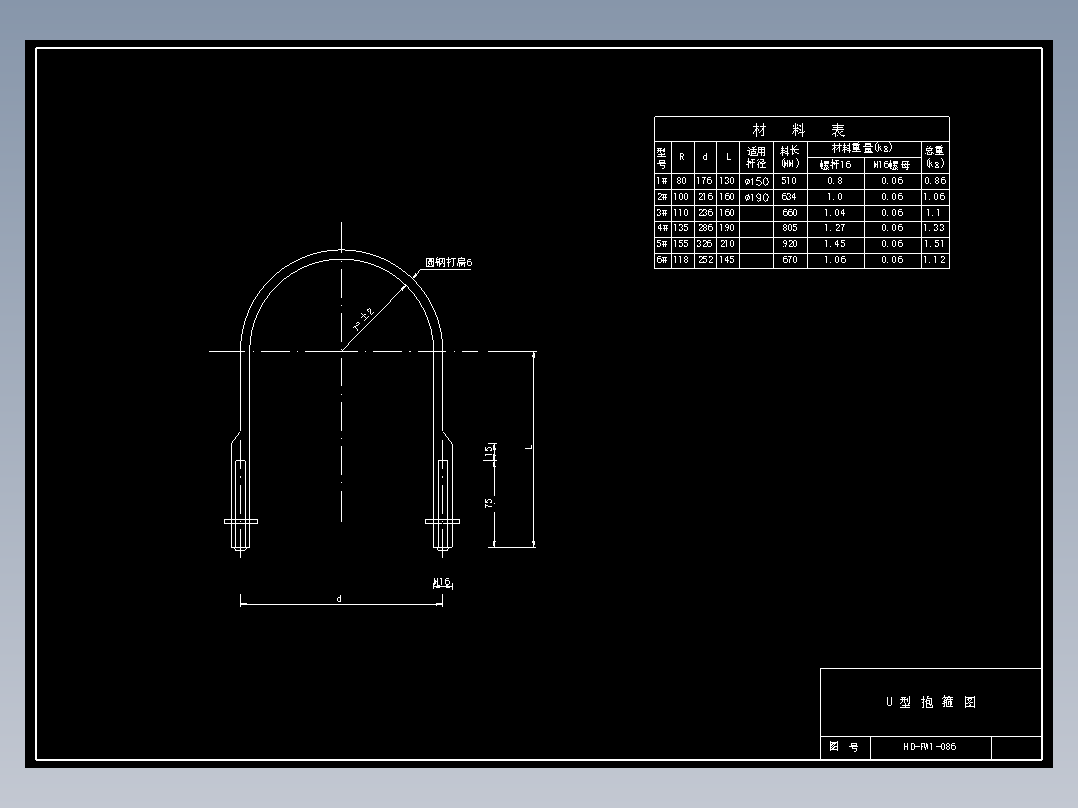Viewport: 1078px width, 808px height.
Task: Select the R value 135 in row 4#
Action: click(x=681, y=228)
